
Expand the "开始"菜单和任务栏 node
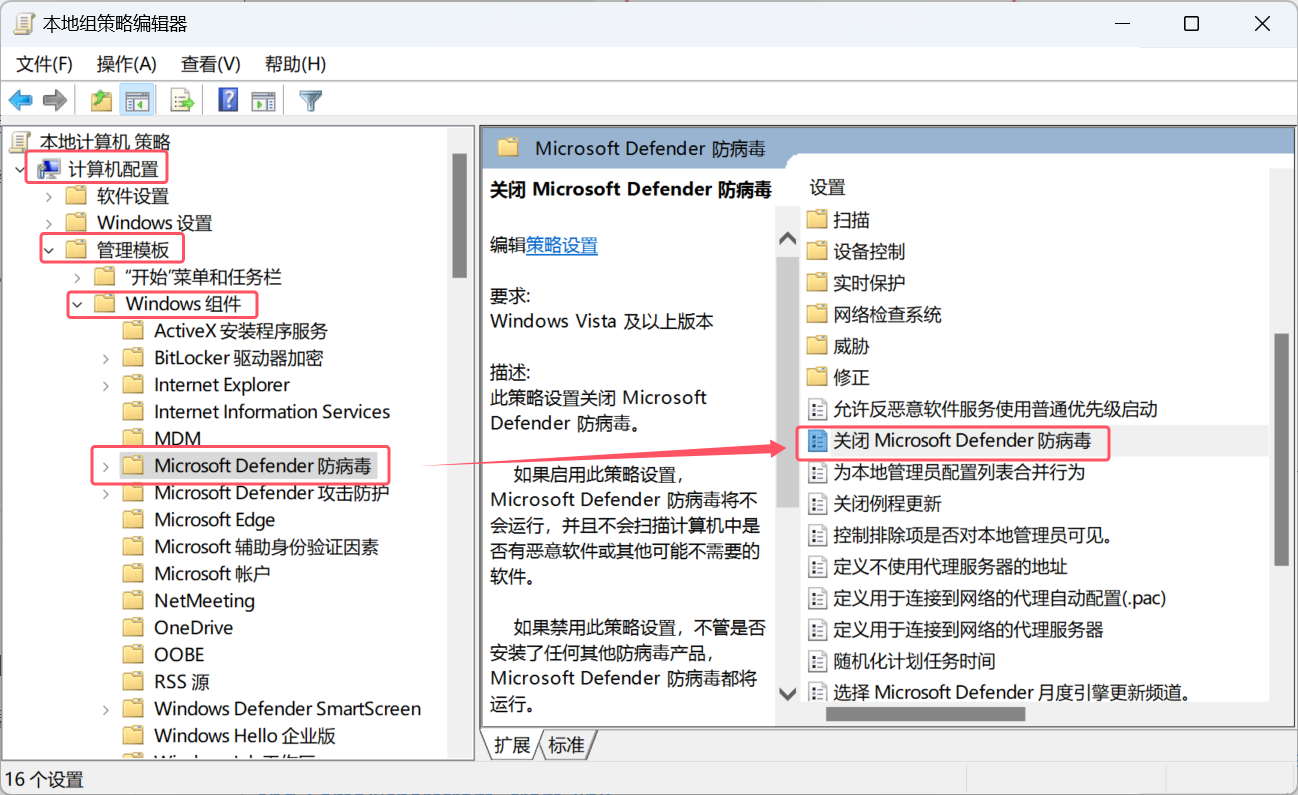coord(77,277)
